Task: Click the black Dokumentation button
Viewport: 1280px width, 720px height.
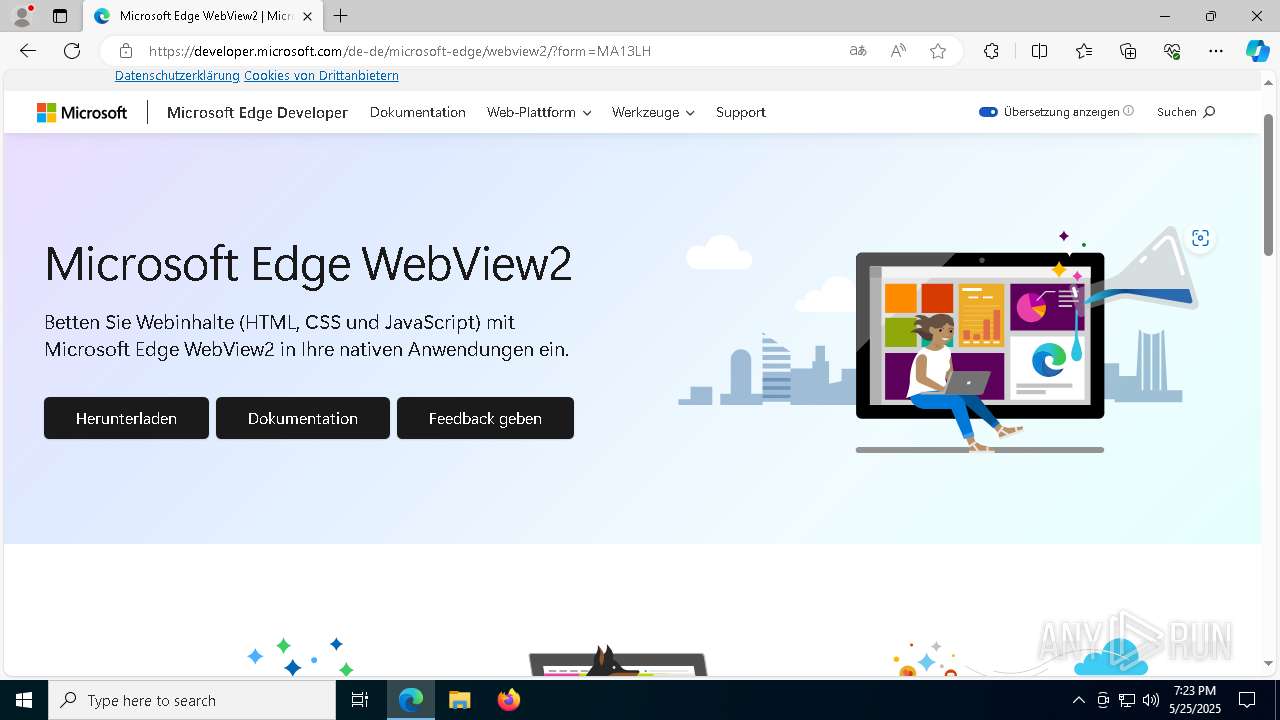Action: click(303, 418)
